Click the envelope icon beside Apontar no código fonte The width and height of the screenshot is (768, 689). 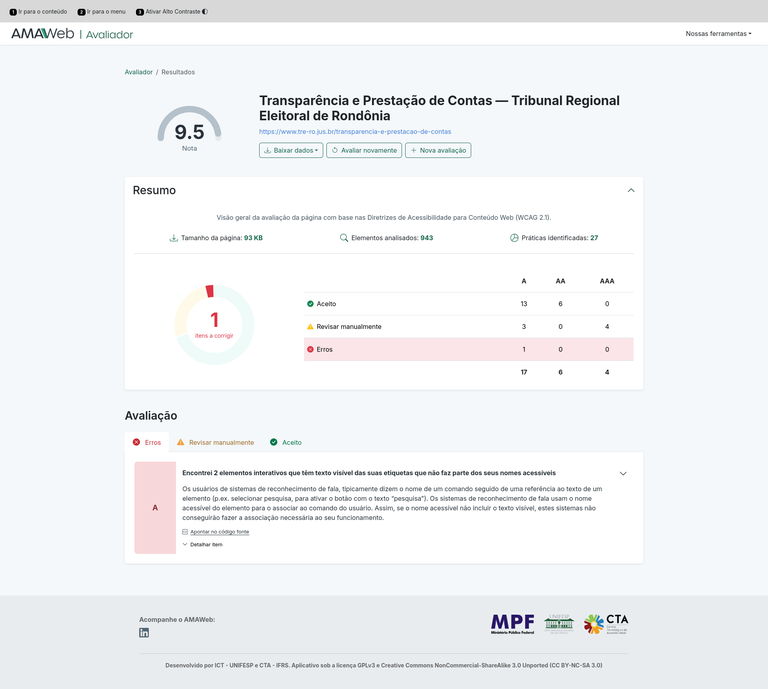185,532
